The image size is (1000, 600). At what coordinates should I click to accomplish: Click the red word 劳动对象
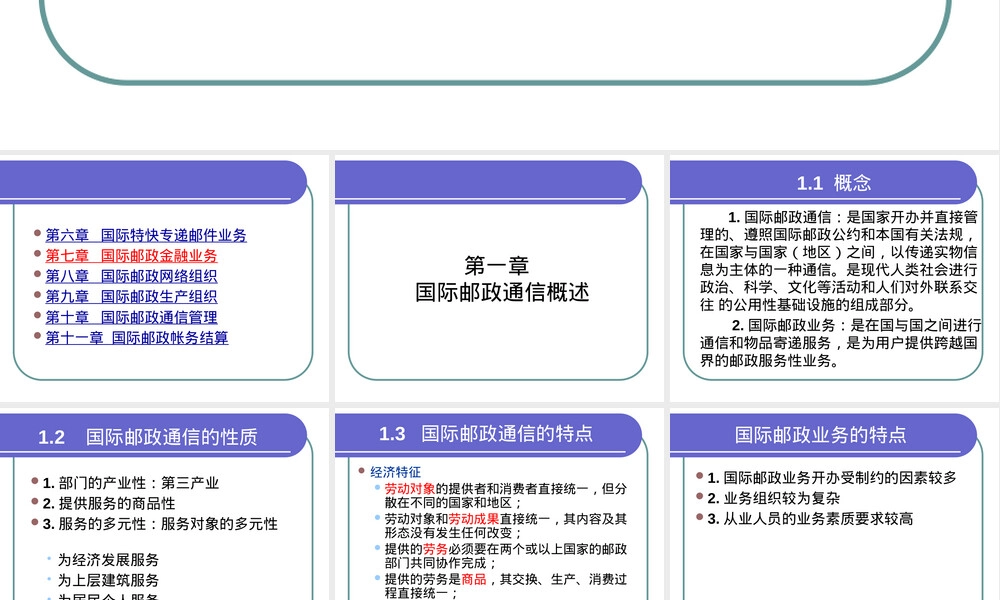(x=409, y=488)
